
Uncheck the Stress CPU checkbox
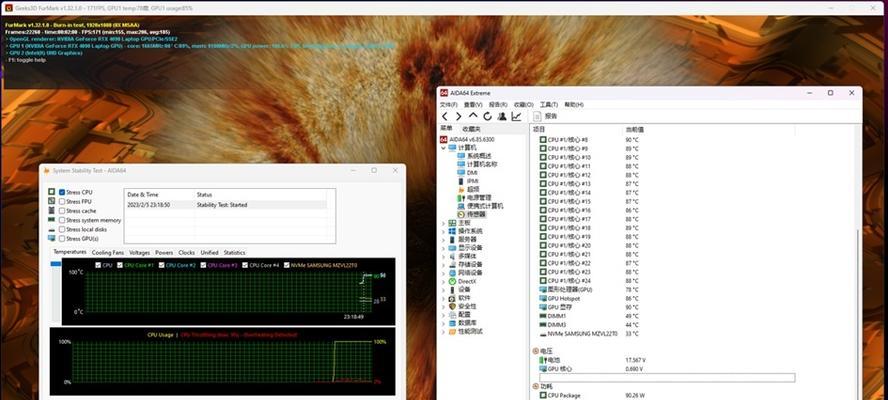(x=62, y=192)
